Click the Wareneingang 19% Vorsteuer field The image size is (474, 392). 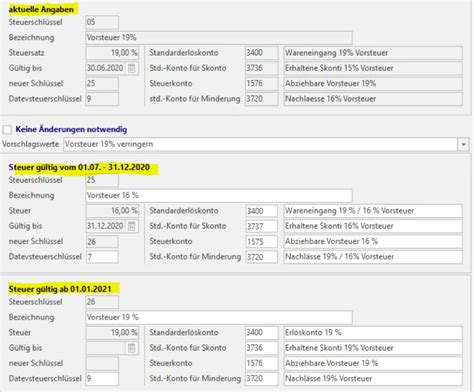(x=373, y=53)
